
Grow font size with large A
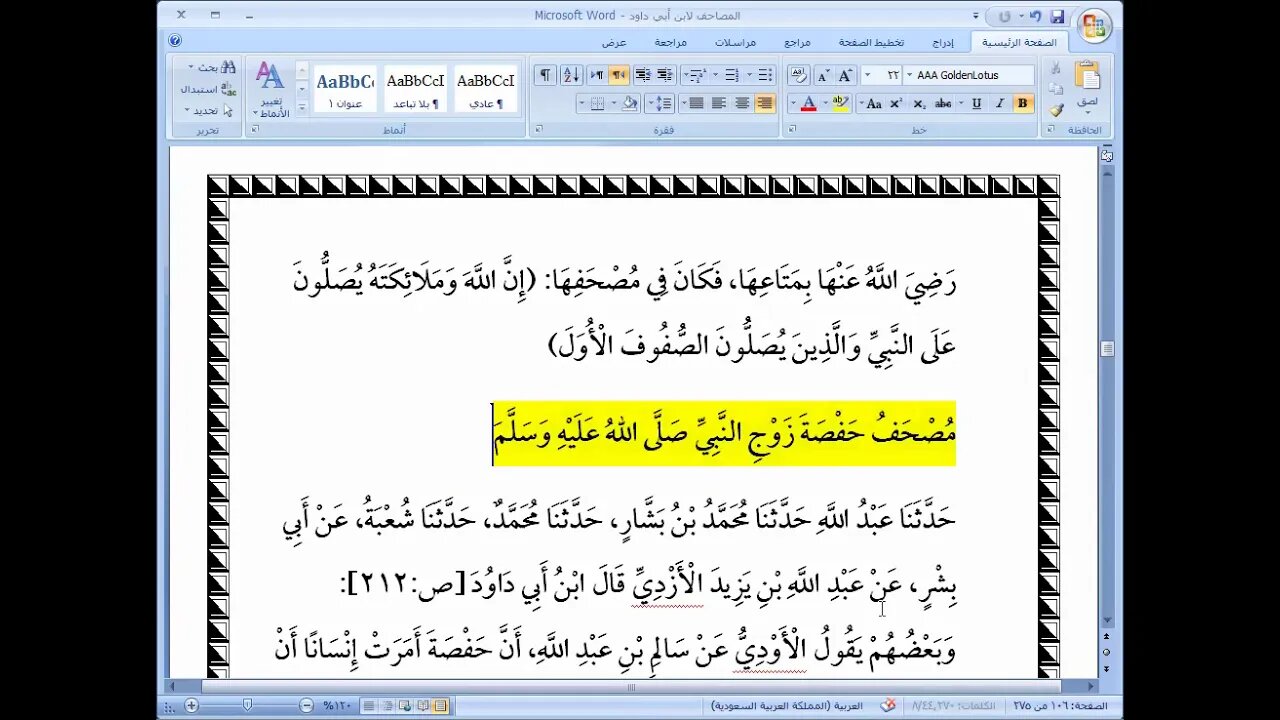pyautogui.click(x=846, y=75)
